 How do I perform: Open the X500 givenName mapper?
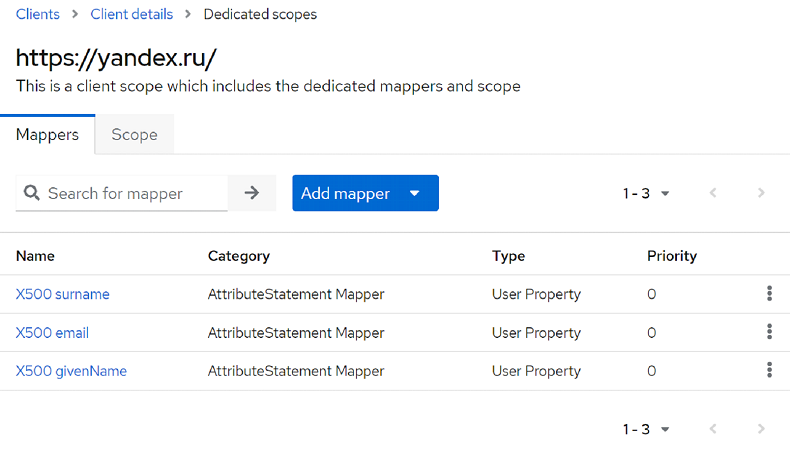pos(71,370)
